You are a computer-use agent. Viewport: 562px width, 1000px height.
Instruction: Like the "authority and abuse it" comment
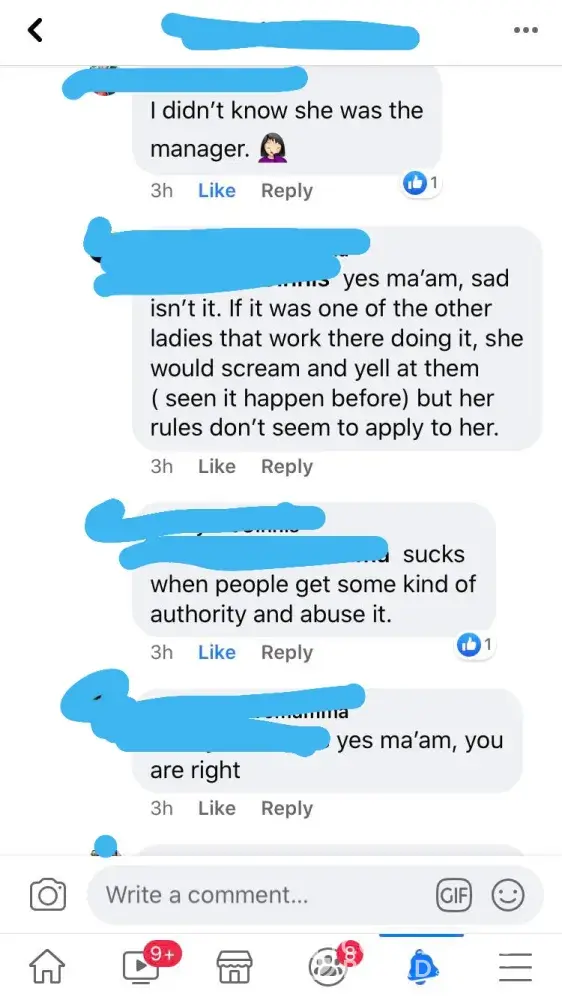(x=217, y=652)
